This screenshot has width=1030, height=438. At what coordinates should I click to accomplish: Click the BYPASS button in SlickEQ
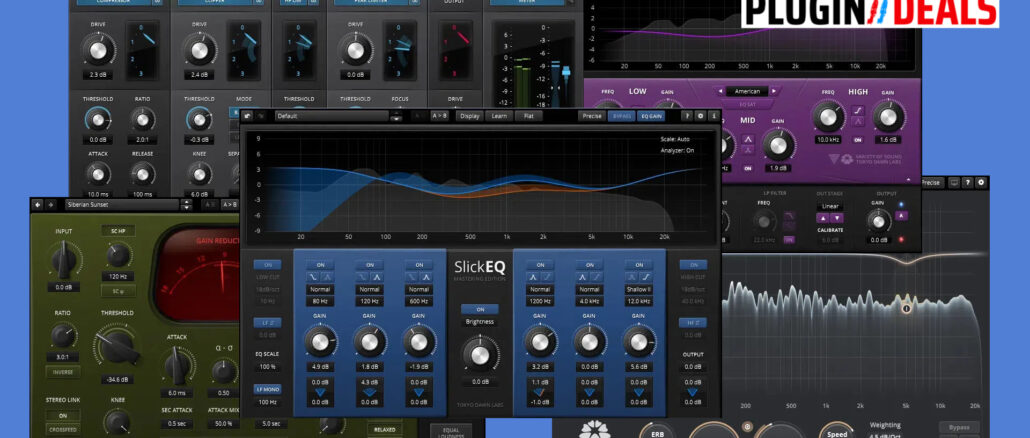(x=621, y=116)
